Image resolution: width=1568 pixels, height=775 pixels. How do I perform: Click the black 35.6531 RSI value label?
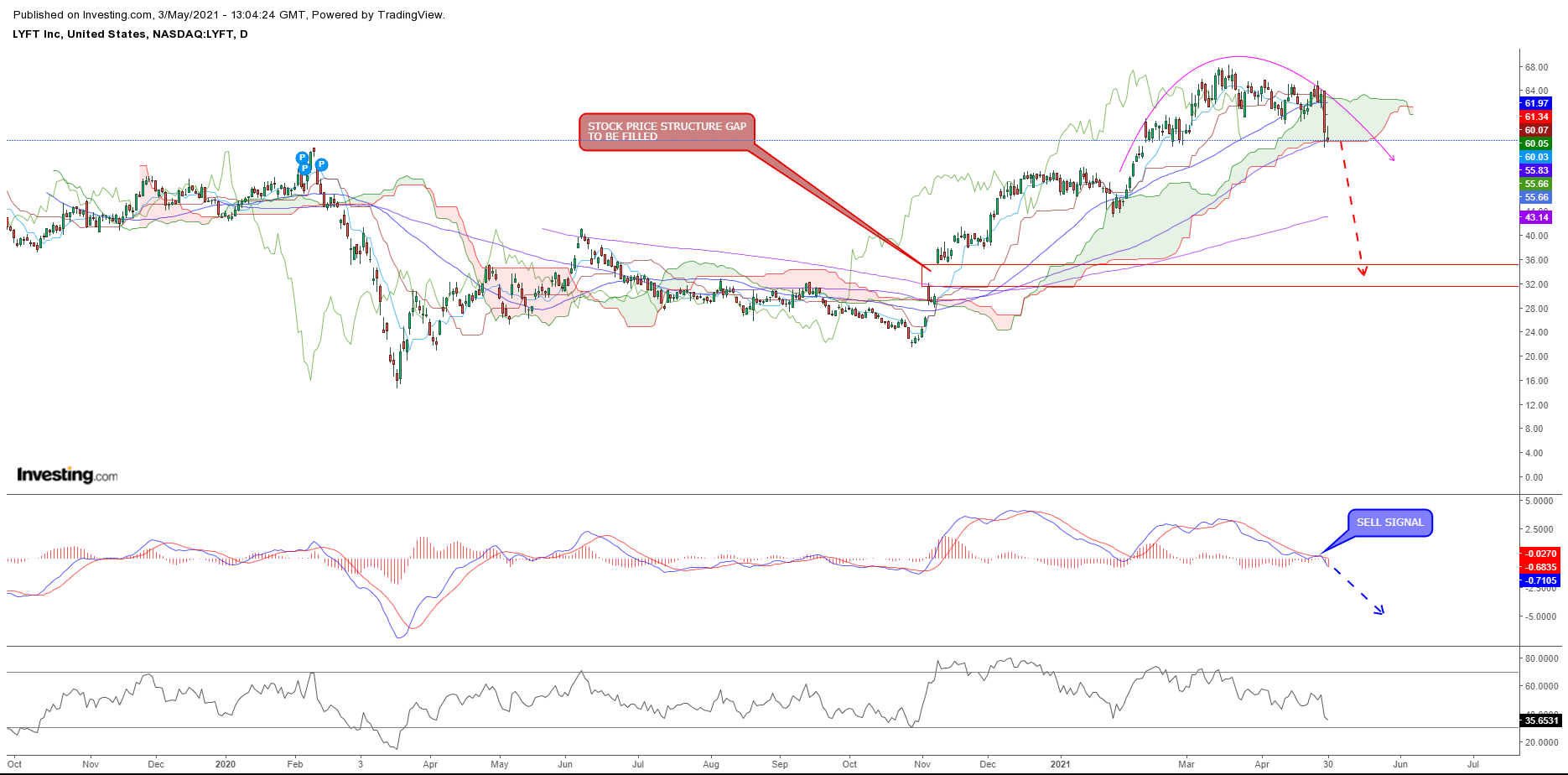(1540, 720)
